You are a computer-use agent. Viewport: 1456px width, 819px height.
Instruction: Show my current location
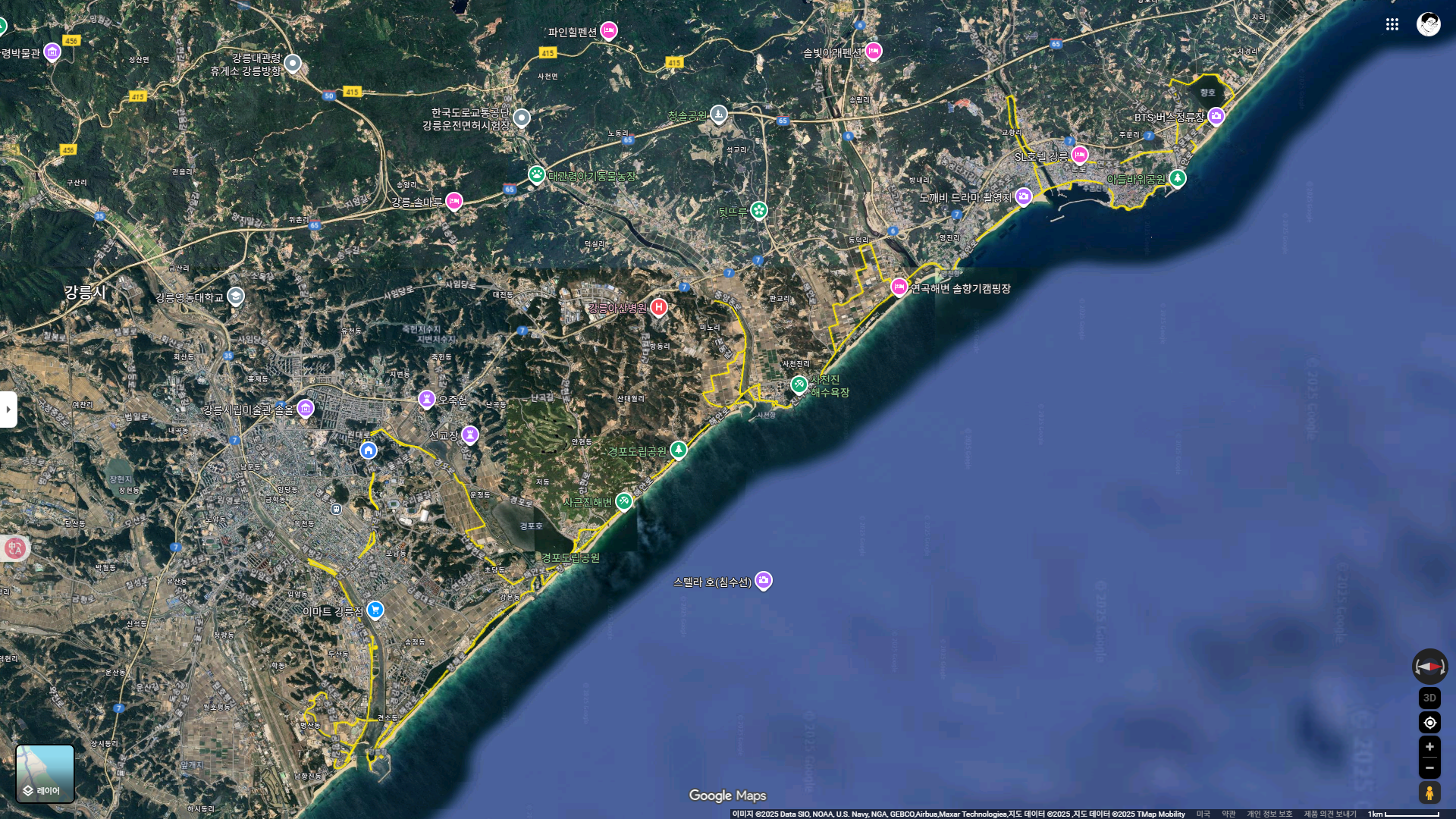click(x=1429, y=723)
